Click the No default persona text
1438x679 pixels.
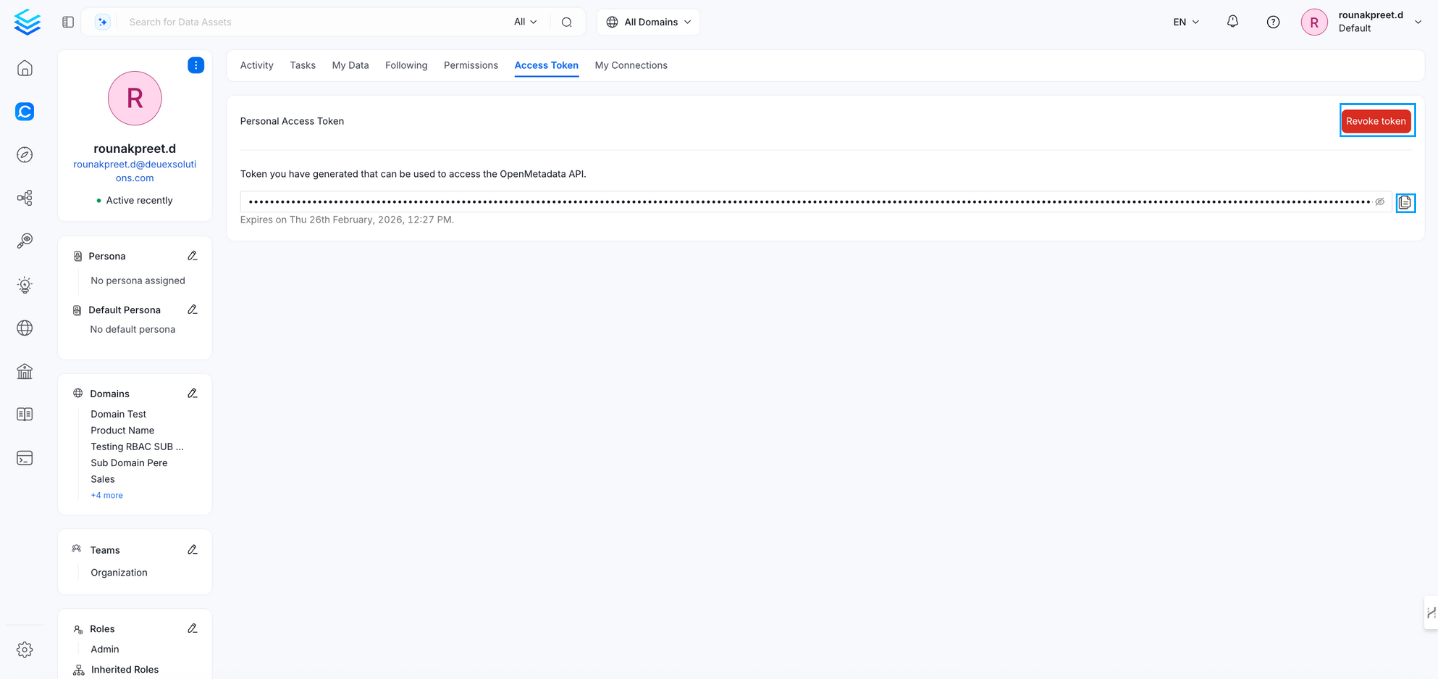133,329
